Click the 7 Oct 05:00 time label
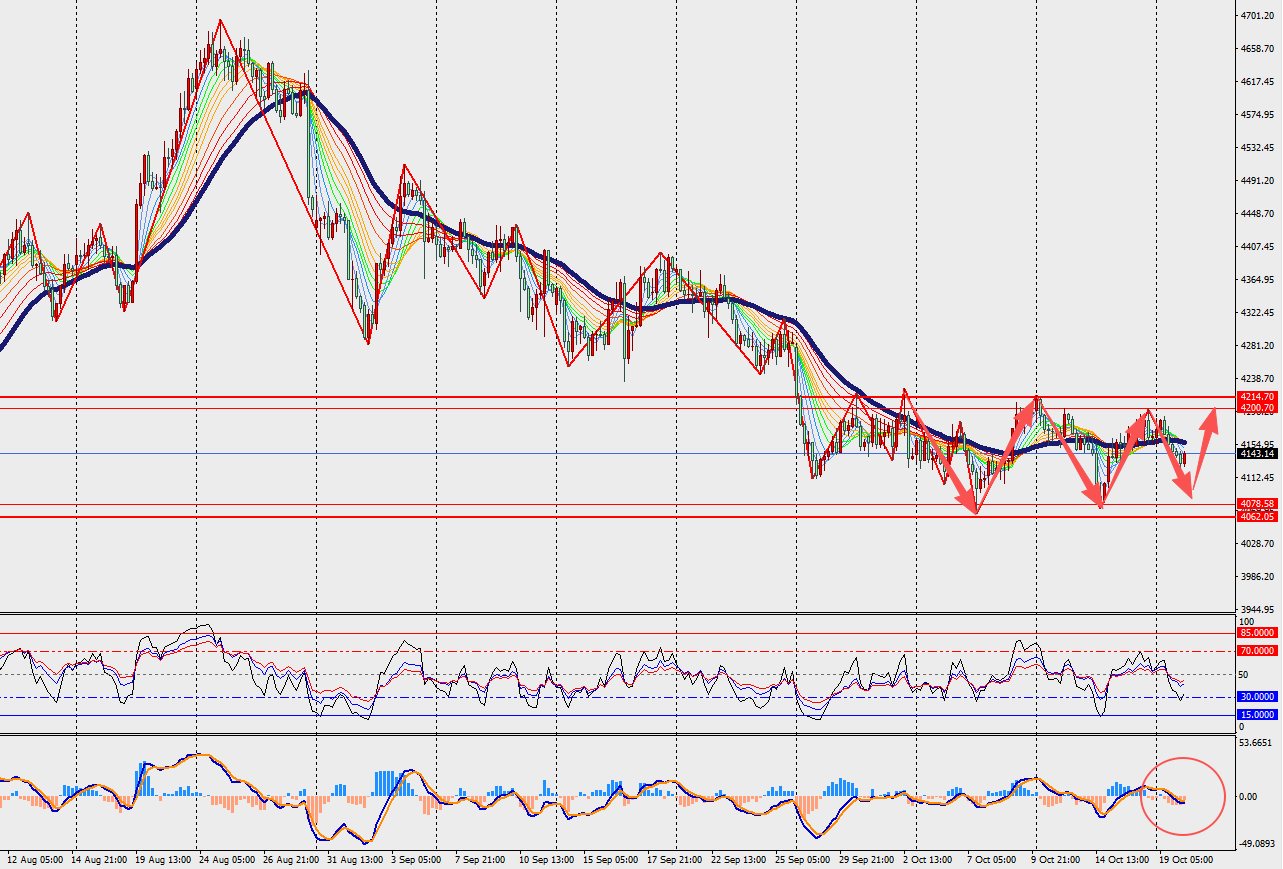1283x869 pixels. (x=992, y=860)
